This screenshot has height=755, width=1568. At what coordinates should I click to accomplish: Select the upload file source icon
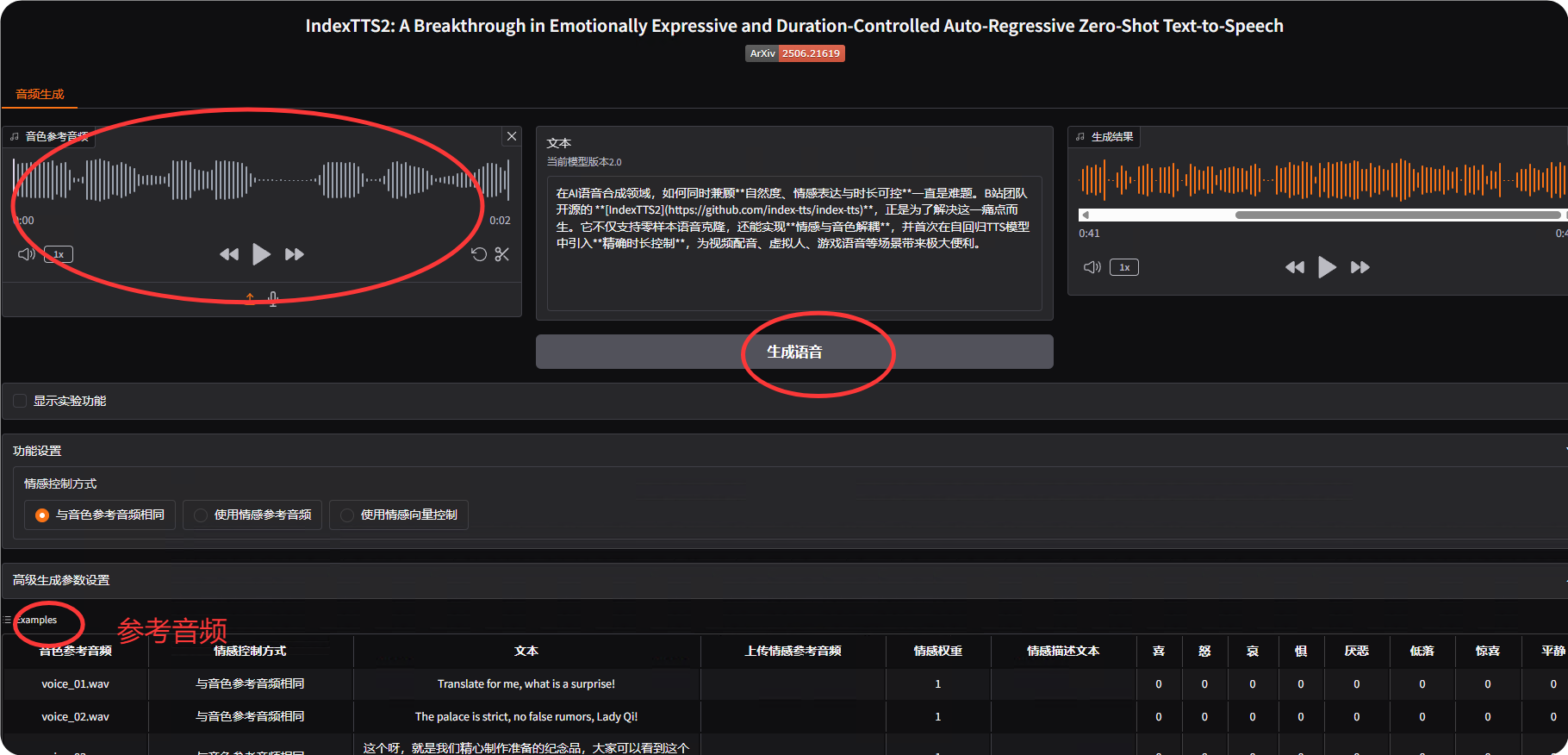click(x=250, y=298)
